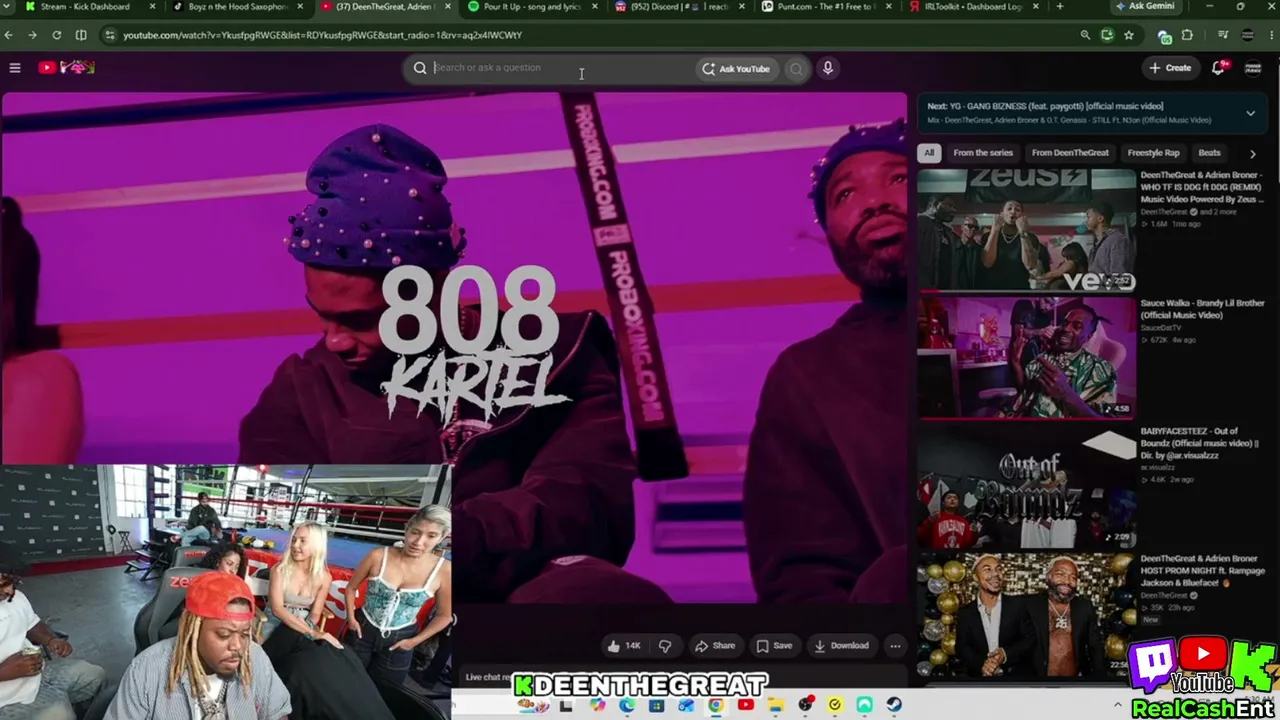This screenshot has width=1280, height=720.
Task: Select the From the series chip
Action: click(983, 153)
